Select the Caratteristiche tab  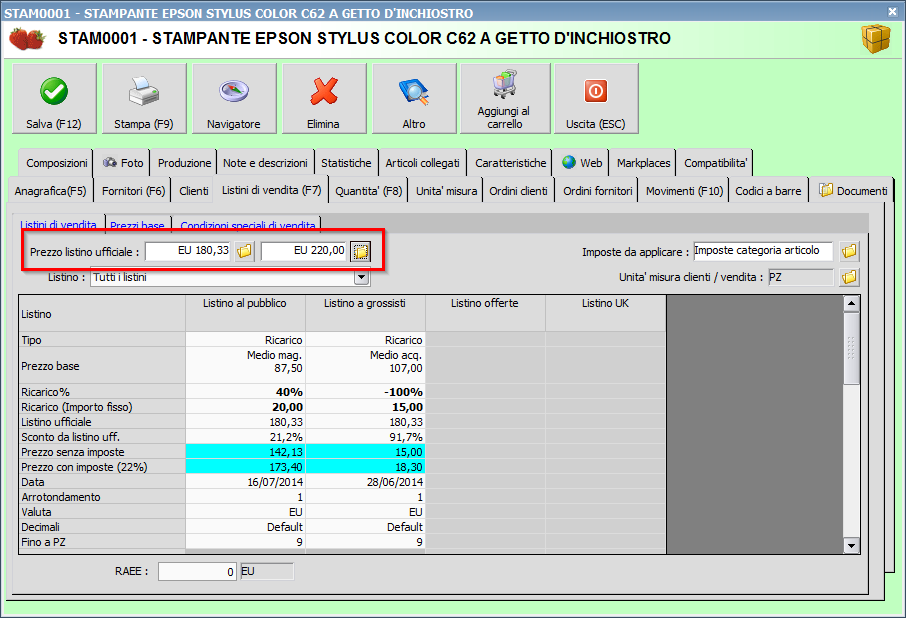[x=510, y=163]
